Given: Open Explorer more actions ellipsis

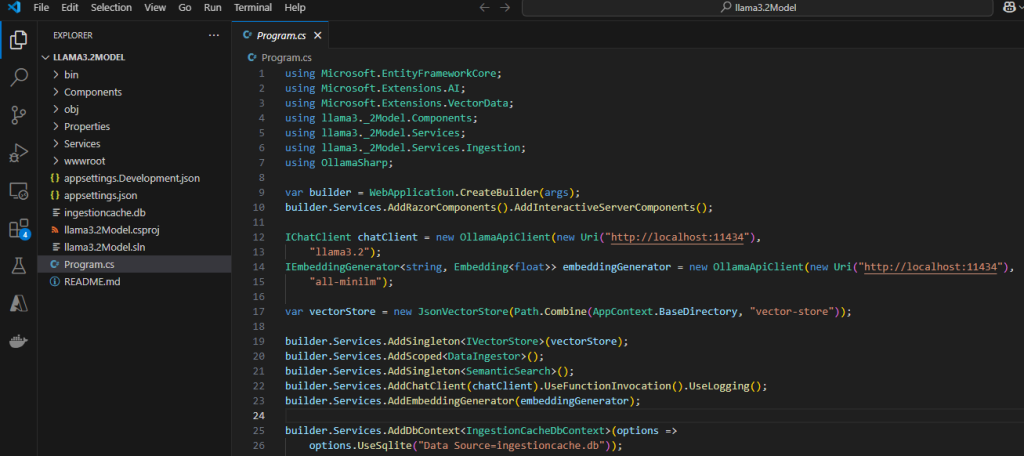Looking at the screenshot, I should (214, 35).
